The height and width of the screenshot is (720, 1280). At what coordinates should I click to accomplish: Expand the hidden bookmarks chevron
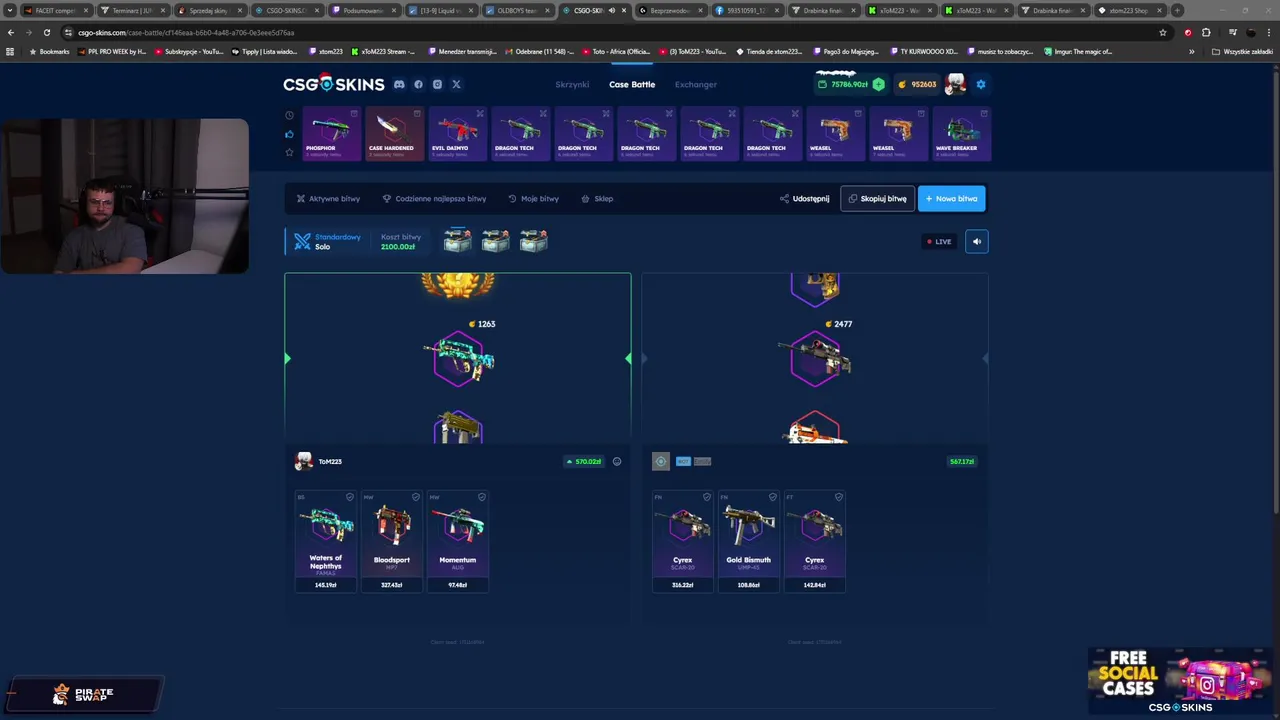1191,51
